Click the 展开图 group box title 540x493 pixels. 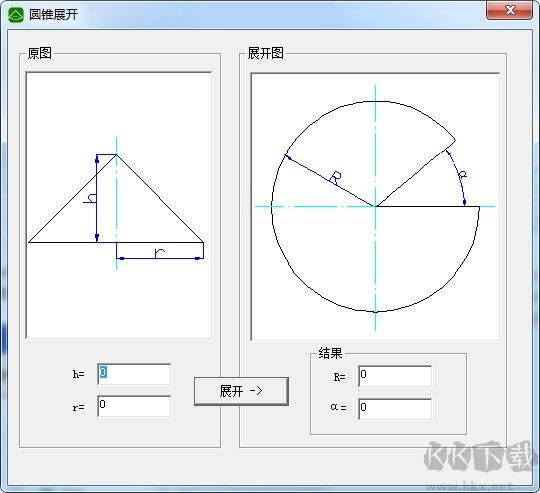point(265,53)
